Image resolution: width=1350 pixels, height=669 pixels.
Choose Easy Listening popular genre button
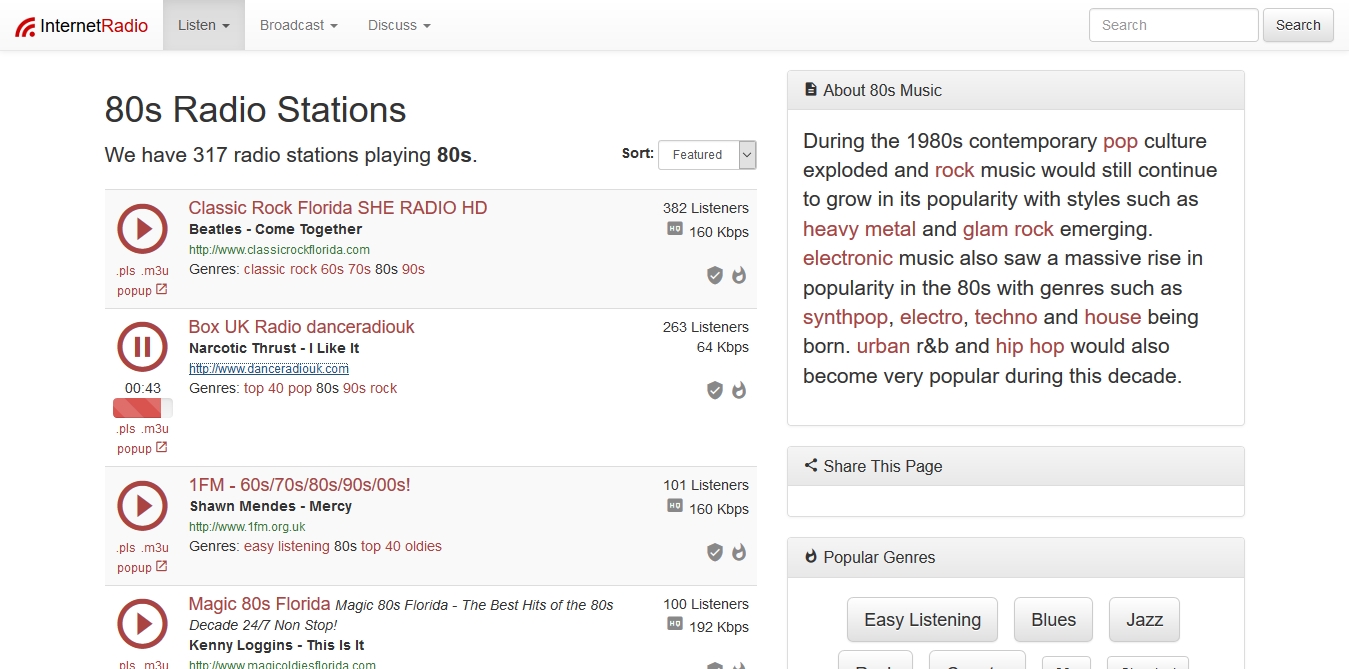pos(922,620)
